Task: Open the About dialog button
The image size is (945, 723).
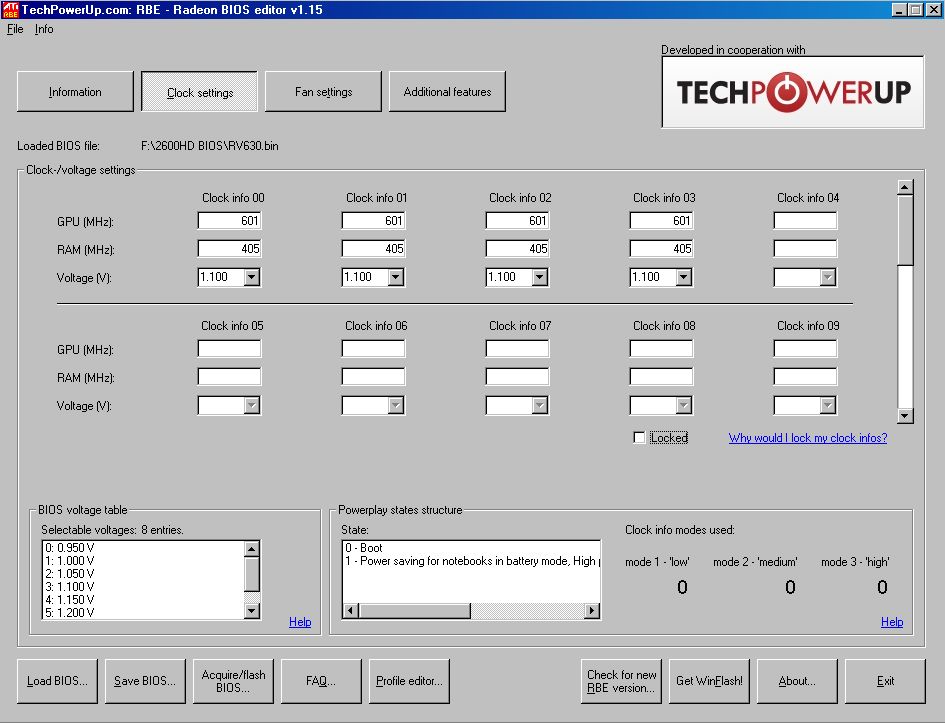Action: pyautogui.click(x=797, y=681)
